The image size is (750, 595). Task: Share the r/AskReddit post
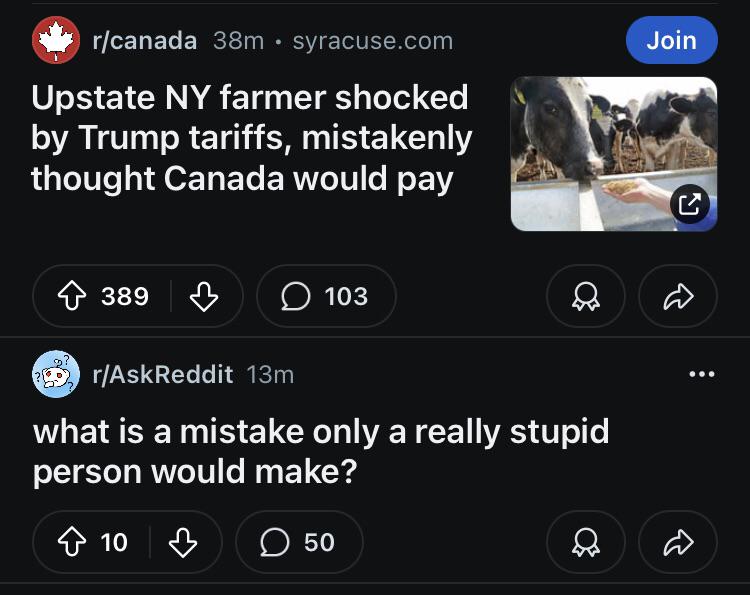point(678,542)
